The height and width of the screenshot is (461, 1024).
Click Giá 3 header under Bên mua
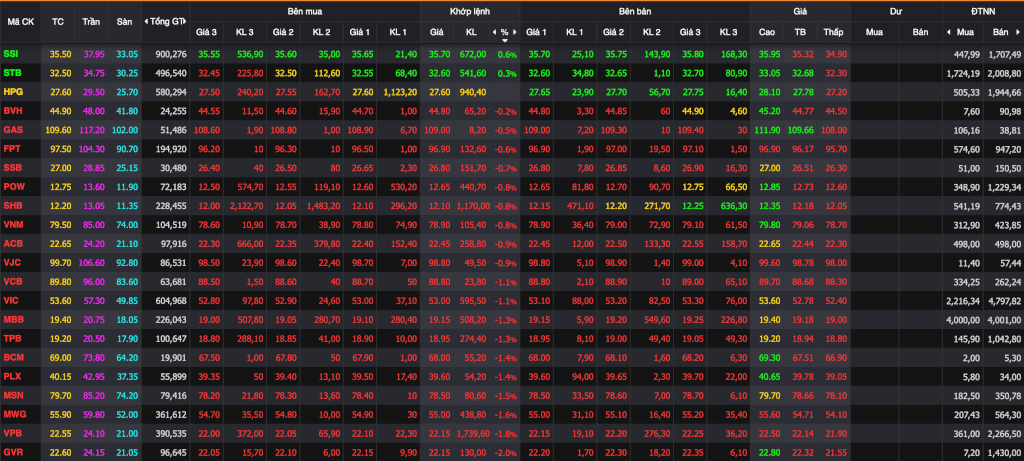coord(207,32)
